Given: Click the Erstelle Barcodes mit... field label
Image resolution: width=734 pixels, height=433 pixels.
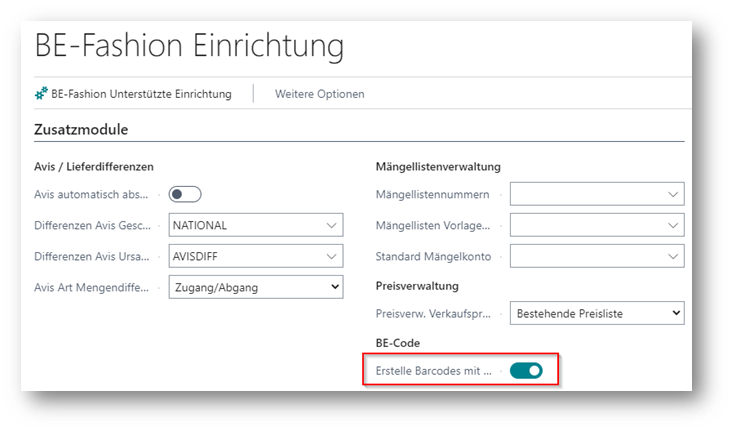Looking at the screenshot, I should 433,371.
